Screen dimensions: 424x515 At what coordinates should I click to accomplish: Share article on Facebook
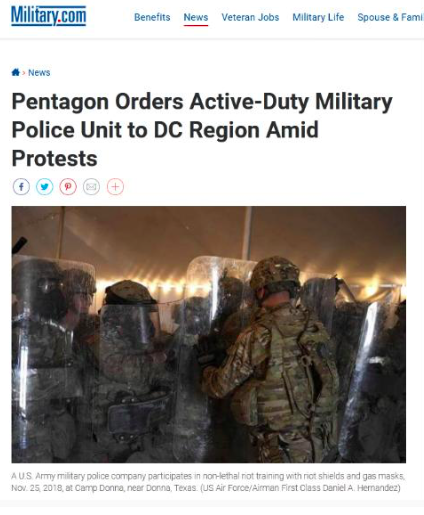click(21, 187)
